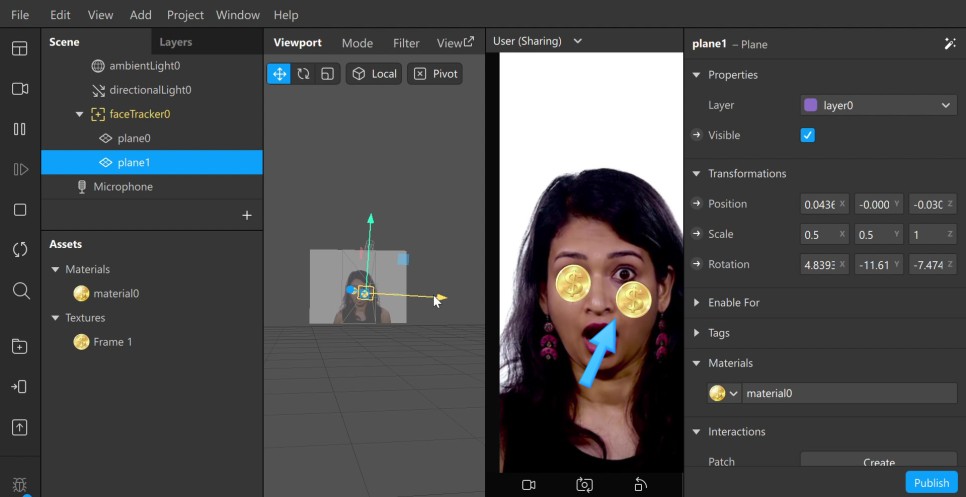Pause the preview with the pause icon
966x497 pixels.
20,129
